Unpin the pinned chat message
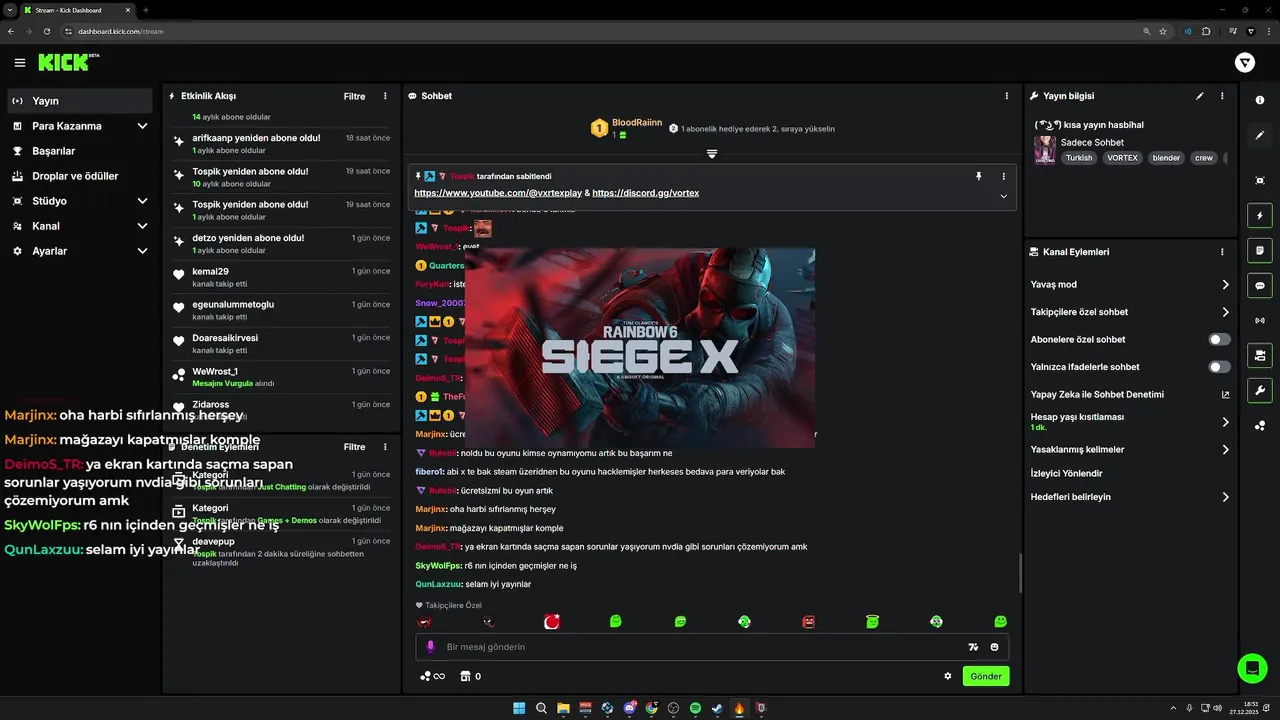The width and height of the screenshot is (1280, 720). tap(979, 176)
